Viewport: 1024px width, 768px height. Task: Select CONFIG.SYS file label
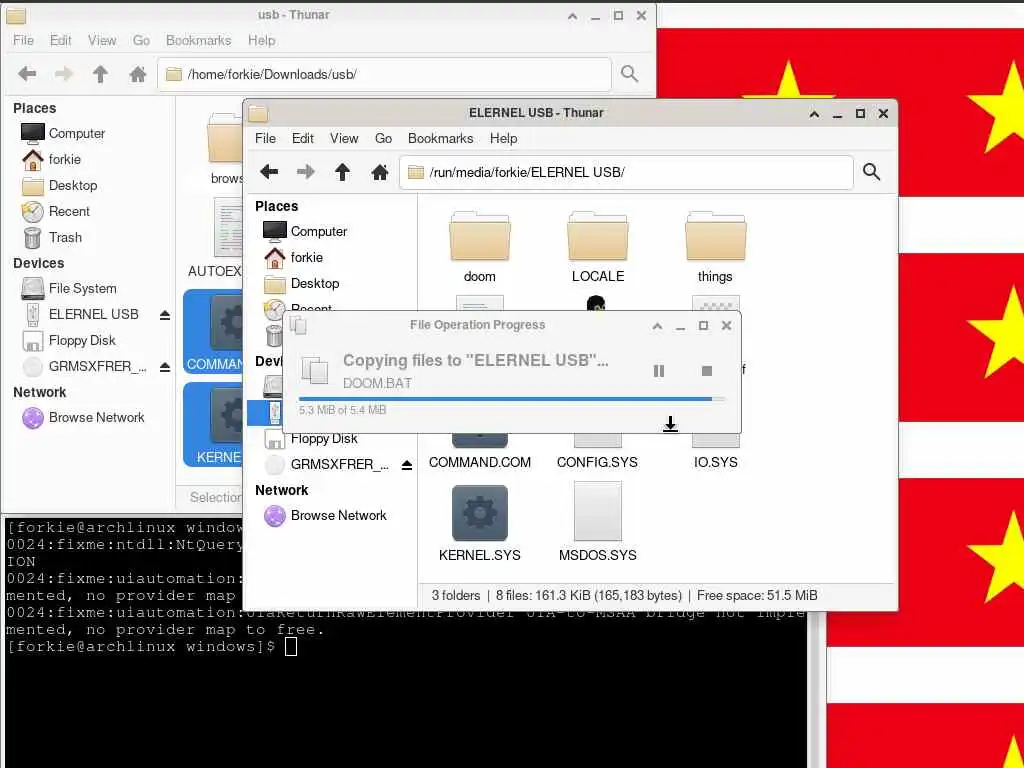click(x=597, y=462)
